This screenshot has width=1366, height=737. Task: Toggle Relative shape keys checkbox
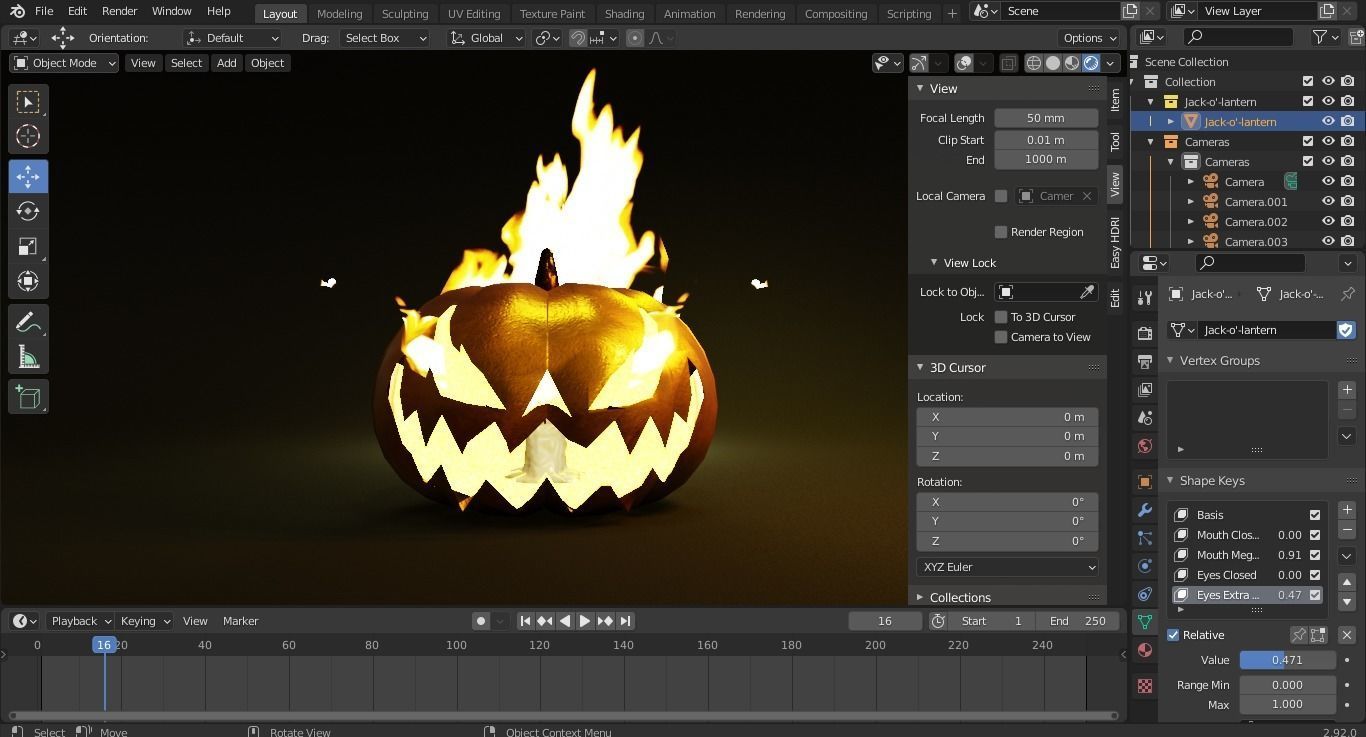1174,635
